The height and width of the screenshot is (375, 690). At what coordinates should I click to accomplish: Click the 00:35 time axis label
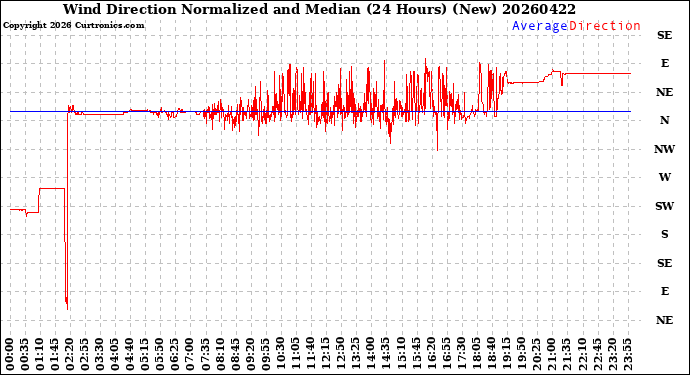tap(25, 354)
